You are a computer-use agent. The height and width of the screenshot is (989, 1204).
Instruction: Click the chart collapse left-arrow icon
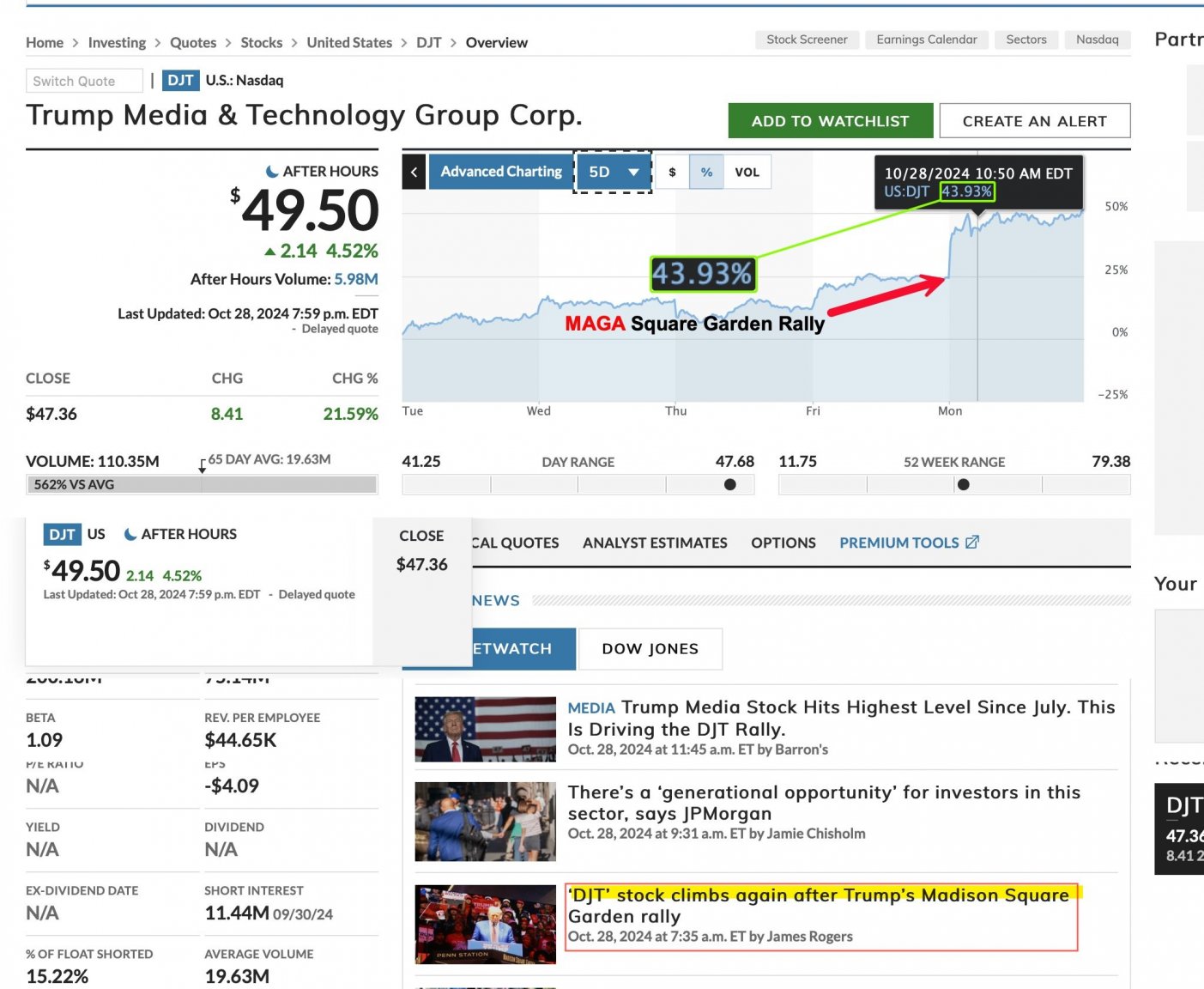(414, 173)
